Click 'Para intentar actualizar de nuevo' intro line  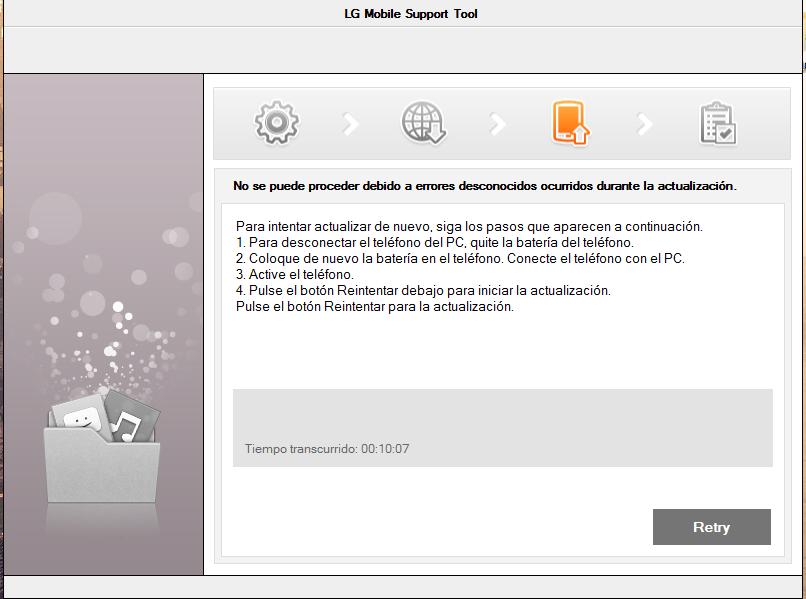coord(469,226)
